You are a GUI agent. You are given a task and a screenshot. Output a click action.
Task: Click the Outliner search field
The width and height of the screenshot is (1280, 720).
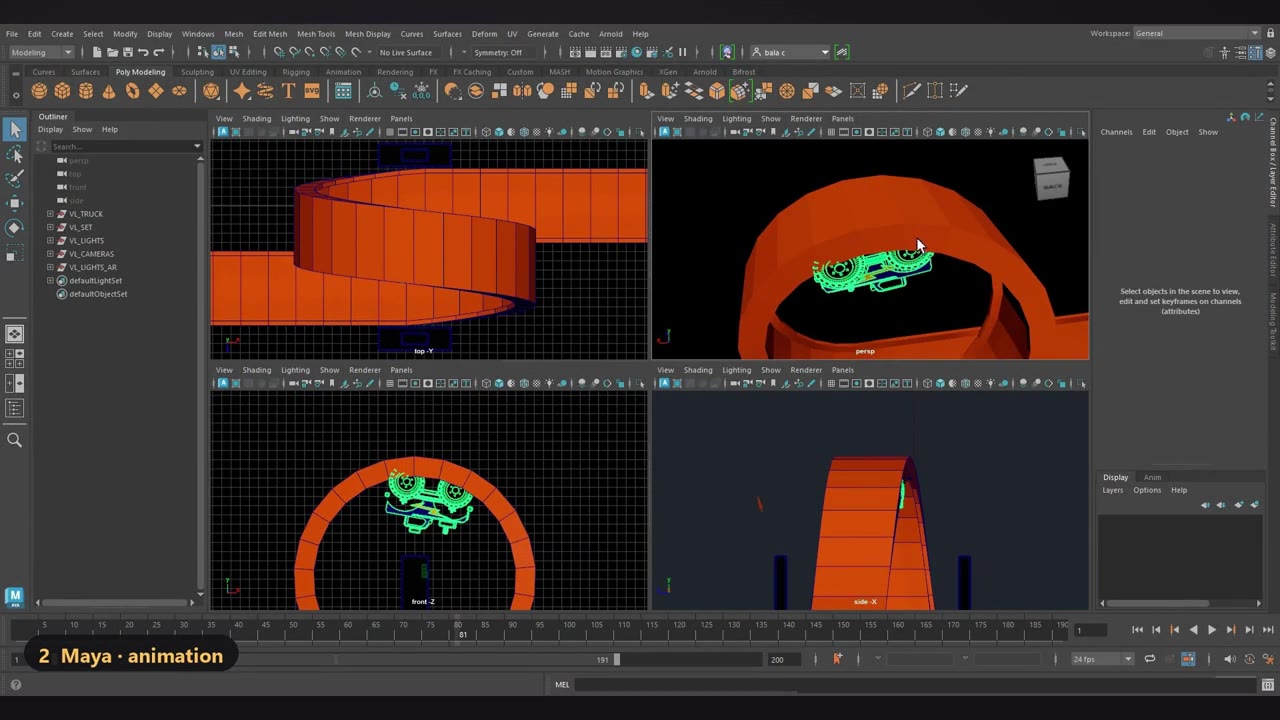coord(124,147)
